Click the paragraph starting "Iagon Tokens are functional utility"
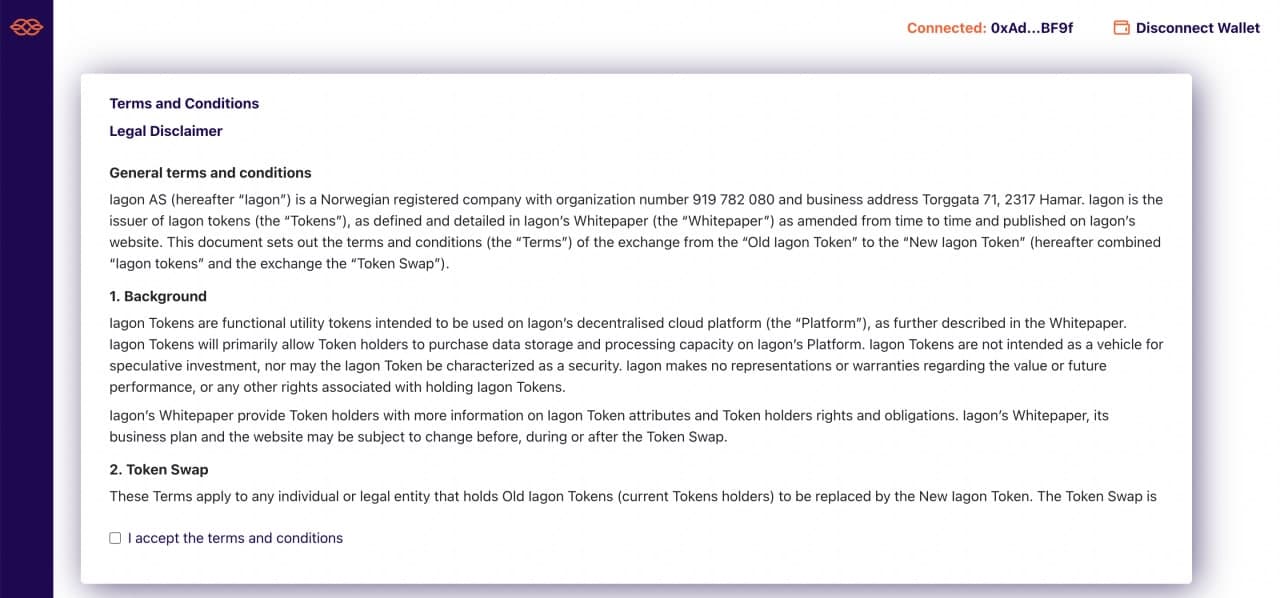Viewport: 1280px width, 598px height. click(x=636, y=355)
